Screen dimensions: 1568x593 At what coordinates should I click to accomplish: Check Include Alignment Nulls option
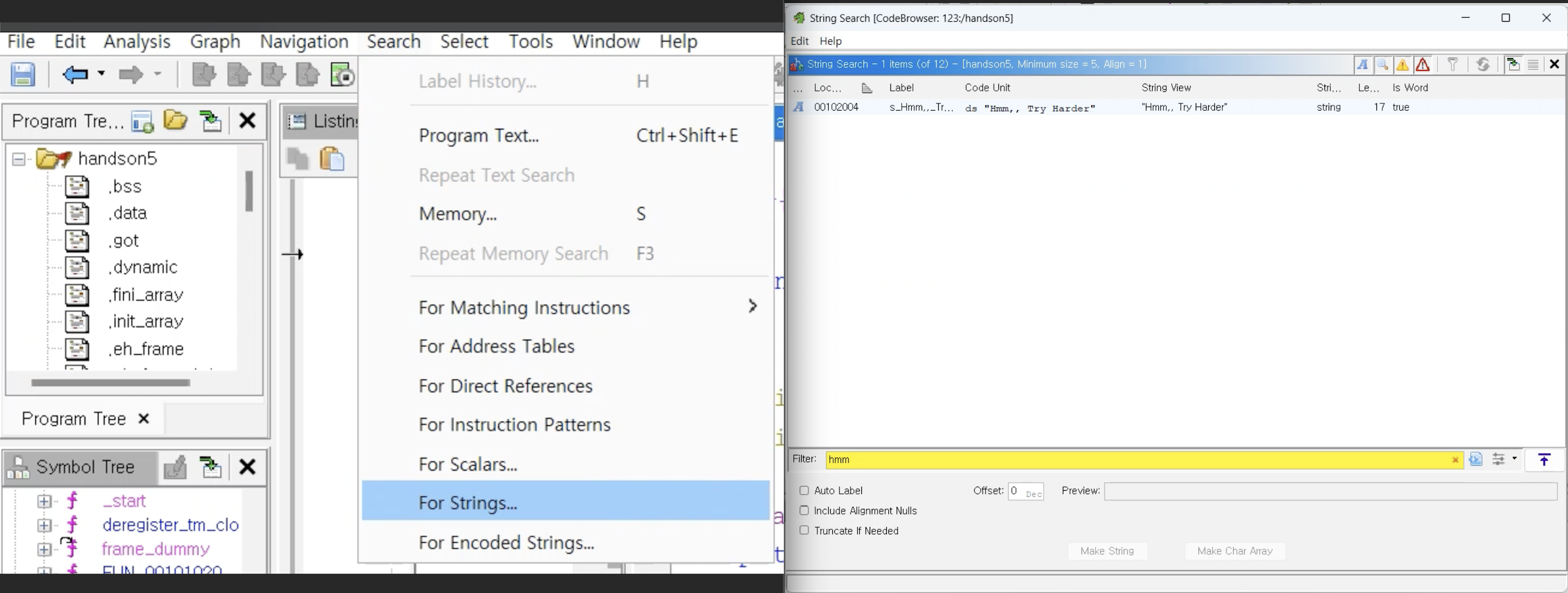804,511
